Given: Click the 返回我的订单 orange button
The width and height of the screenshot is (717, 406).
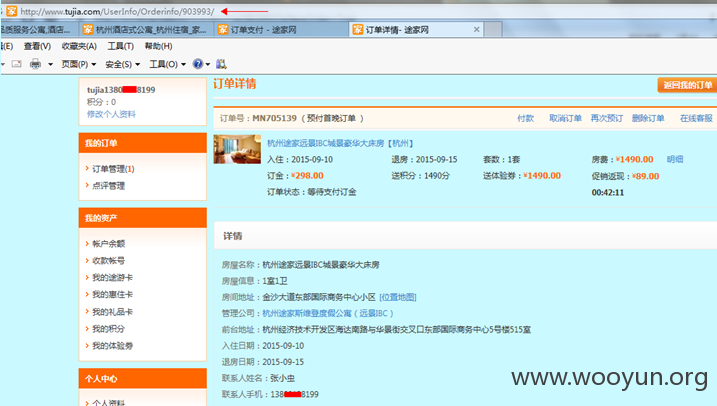Looking at the screenshot, I should click(x=687, y=85).
